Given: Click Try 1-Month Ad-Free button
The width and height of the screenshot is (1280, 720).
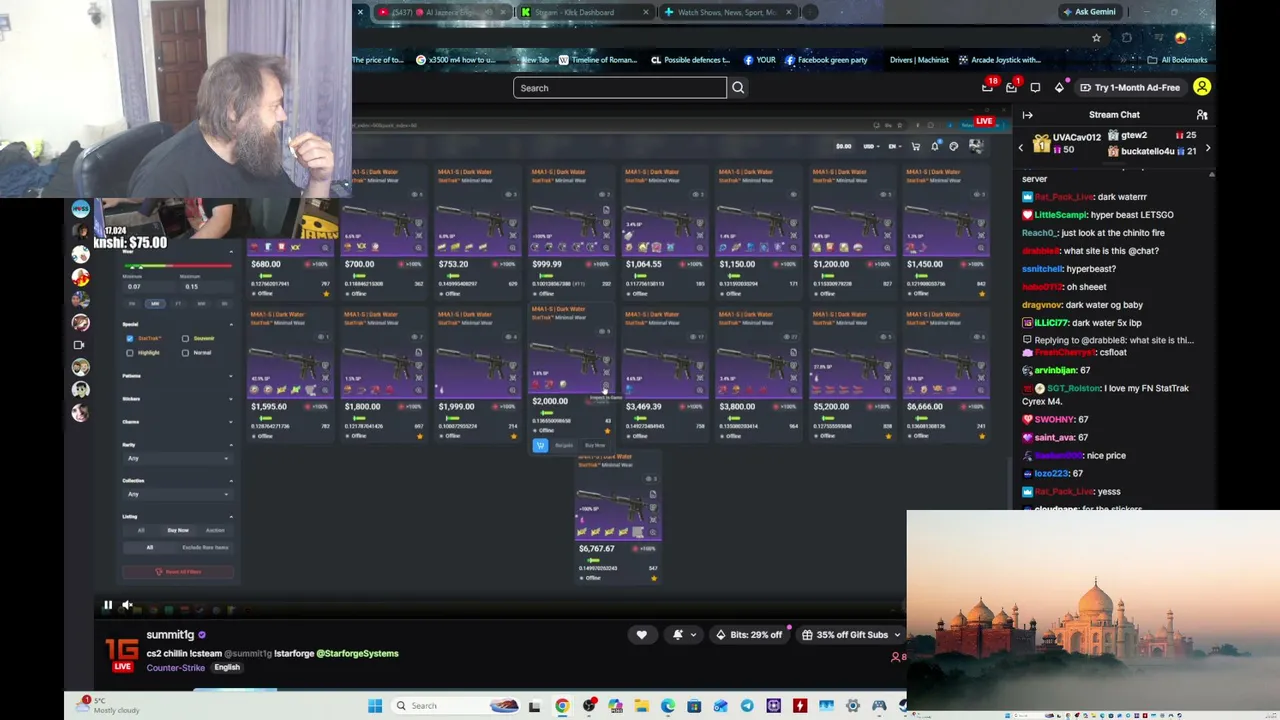Looking at the screenshot, I should 1130,88.
